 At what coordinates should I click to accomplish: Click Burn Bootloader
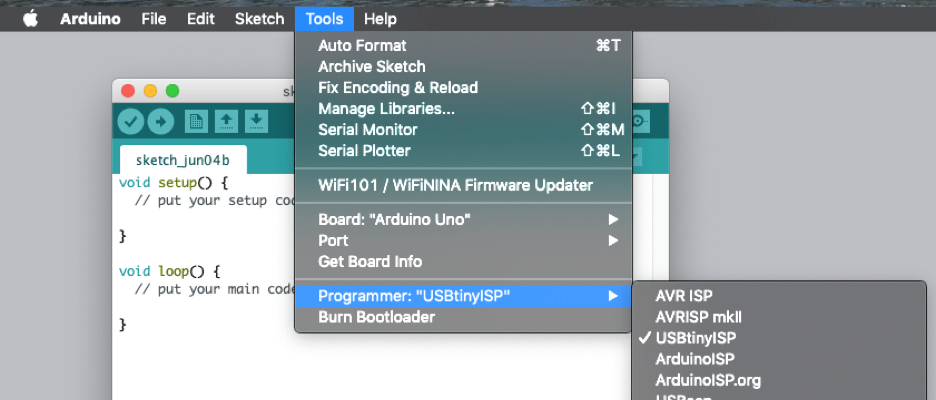click(376, 317)
